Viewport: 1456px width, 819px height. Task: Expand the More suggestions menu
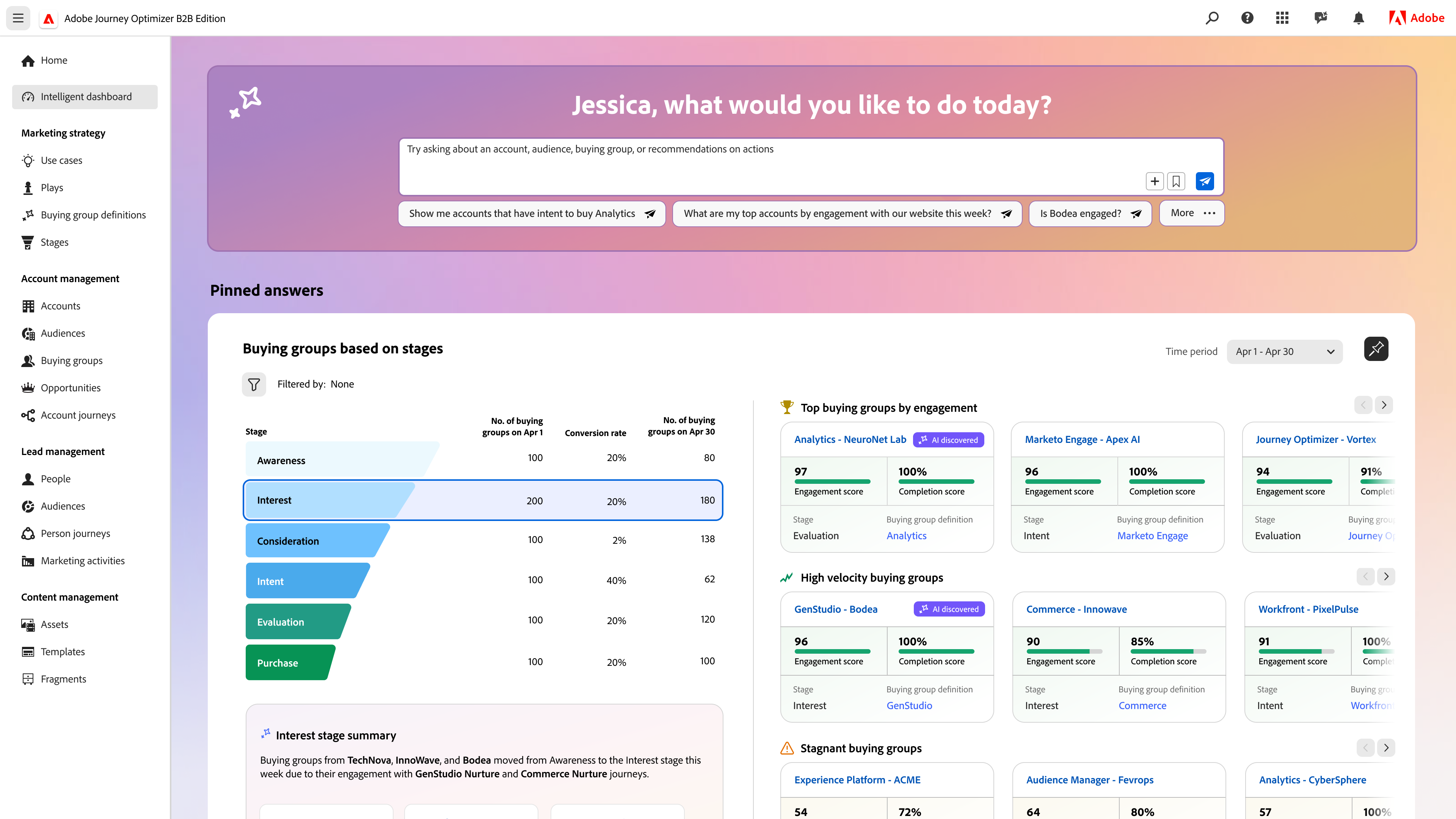coord(1191,213)
